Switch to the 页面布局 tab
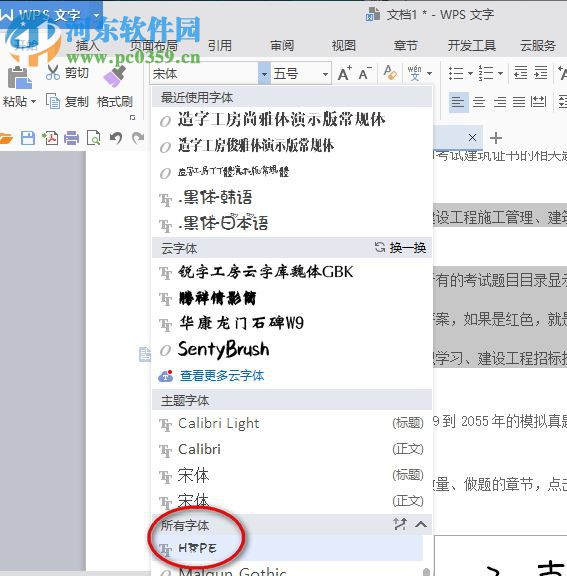This screenshot has height=576, width=567. (x=154, y=46)
